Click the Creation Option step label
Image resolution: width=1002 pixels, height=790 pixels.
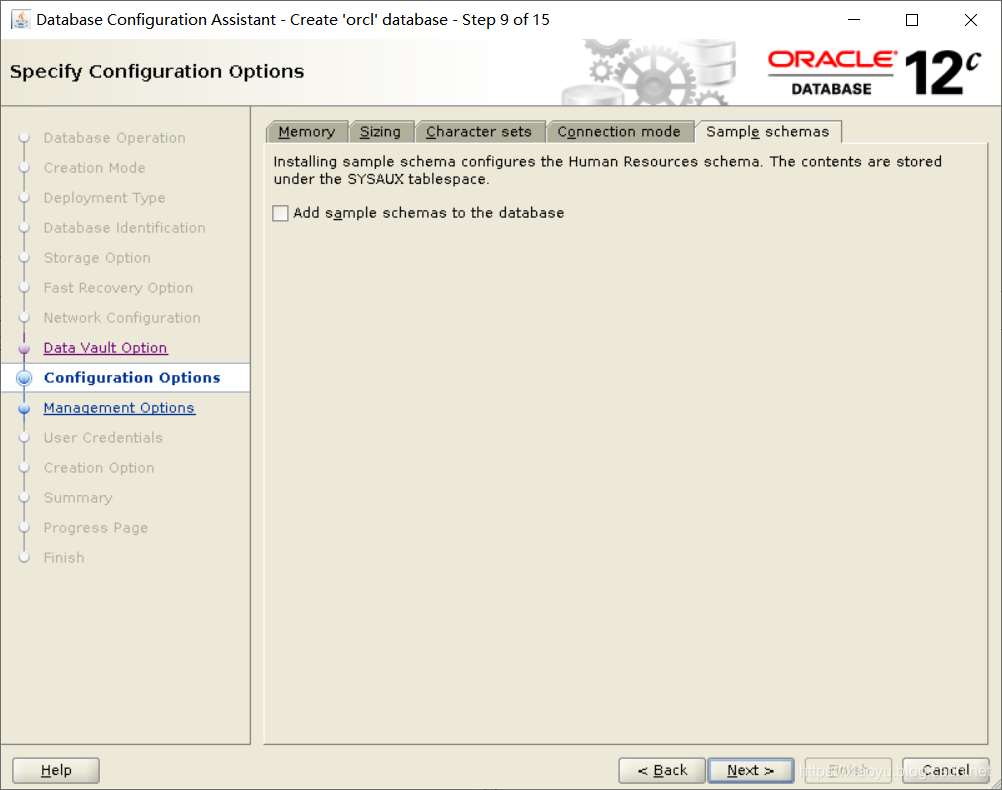pos(99,468)
